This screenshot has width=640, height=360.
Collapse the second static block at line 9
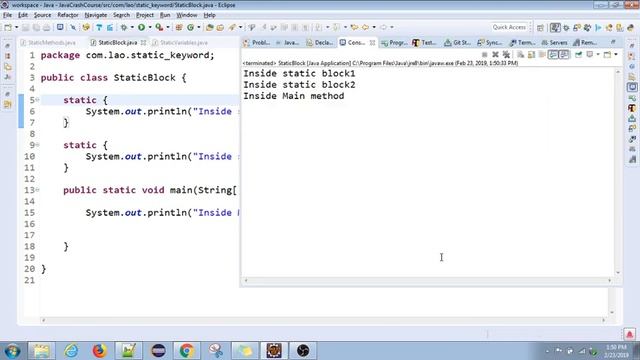pos(37,144)
